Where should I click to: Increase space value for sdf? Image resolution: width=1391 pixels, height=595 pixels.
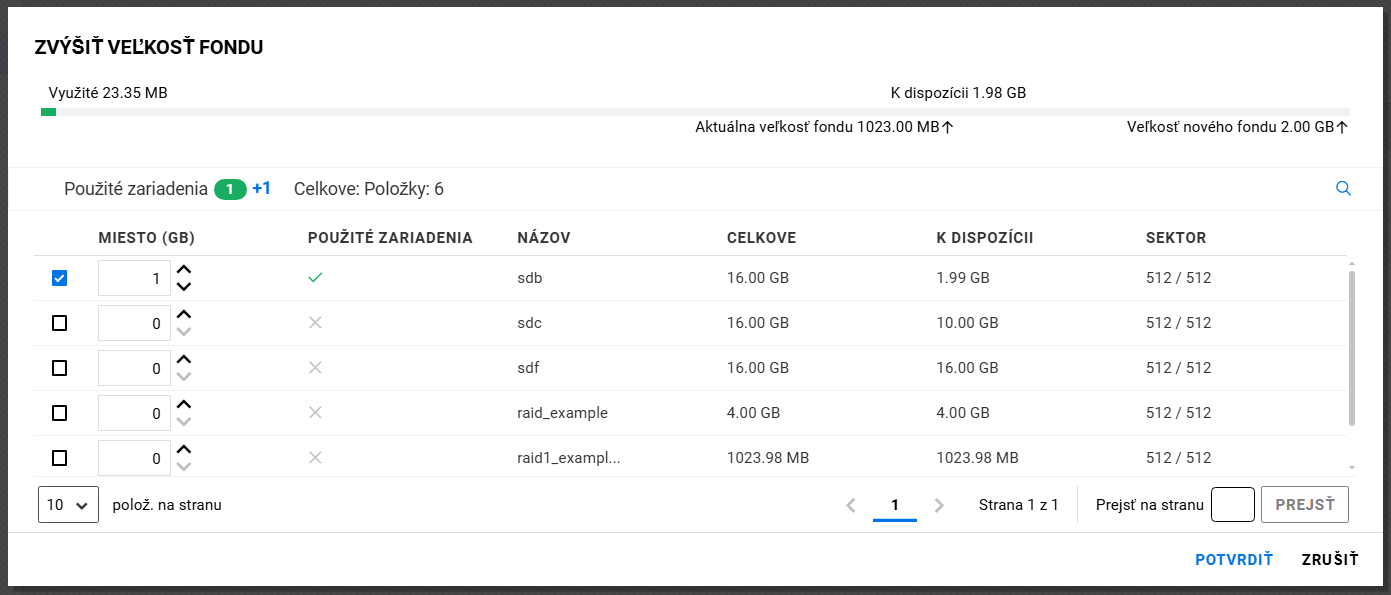click(x=183, y=359)
